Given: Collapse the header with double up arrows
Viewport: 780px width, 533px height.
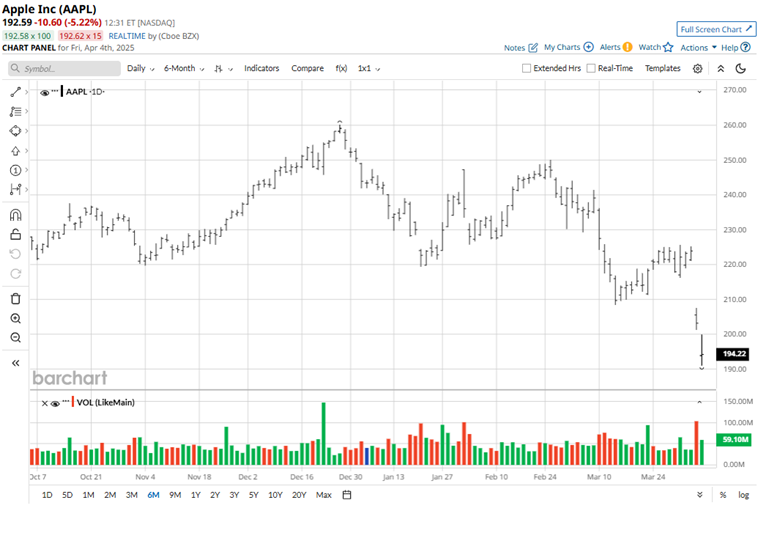Looking at the screenshot, I should [x=720, y=69].
